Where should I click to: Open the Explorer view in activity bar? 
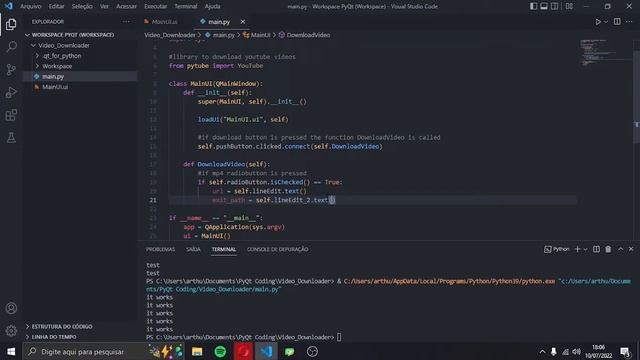point(11,24)
